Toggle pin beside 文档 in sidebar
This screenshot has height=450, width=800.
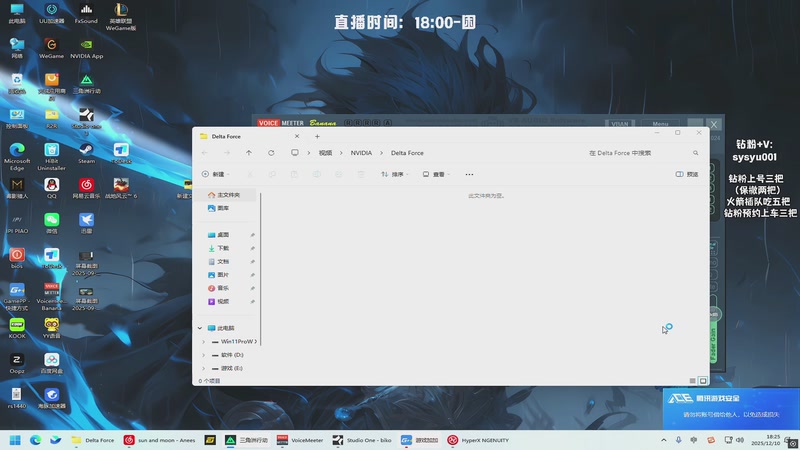point(253,262)
